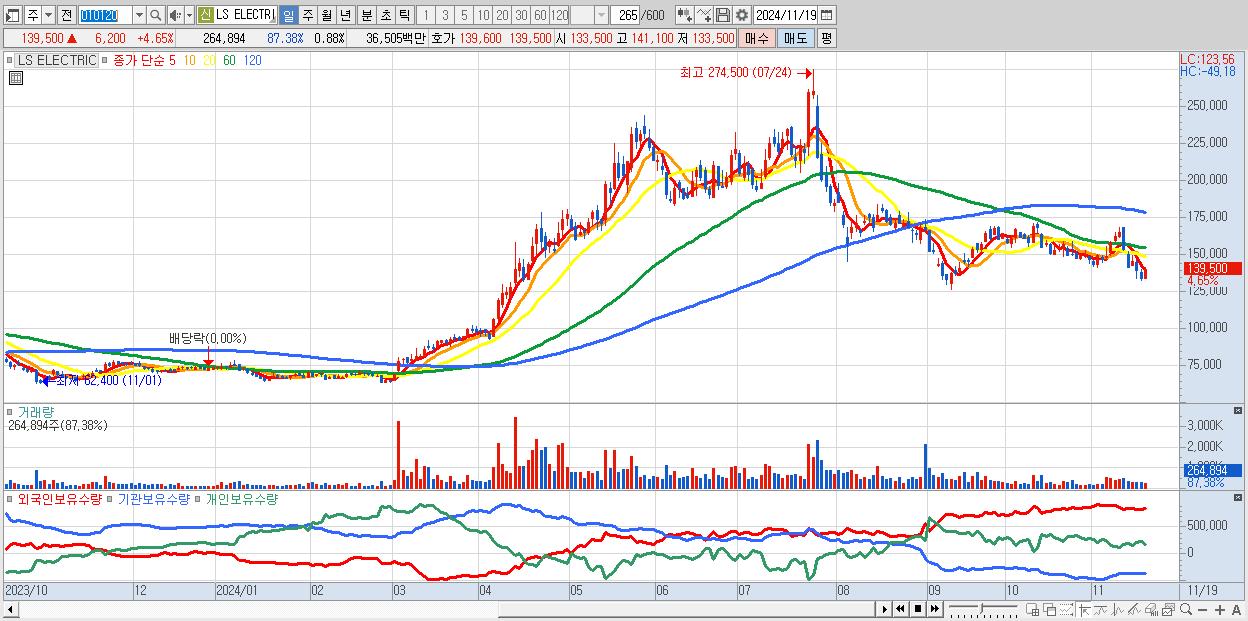Select the 30 interval button

coord(521,15)
